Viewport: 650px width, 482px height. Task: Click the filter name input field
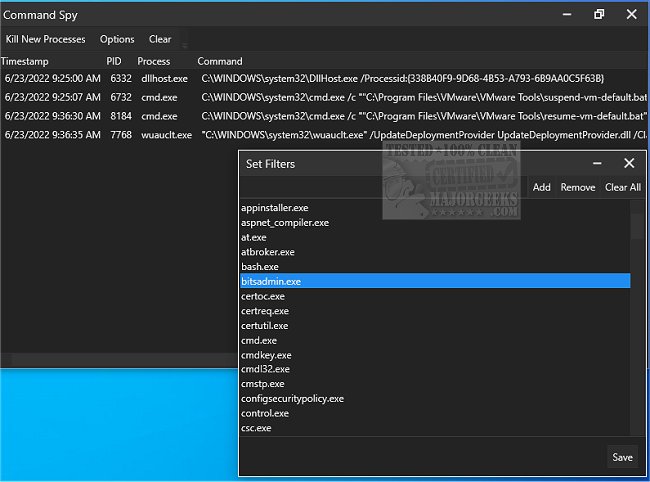[x=383, y=187]
